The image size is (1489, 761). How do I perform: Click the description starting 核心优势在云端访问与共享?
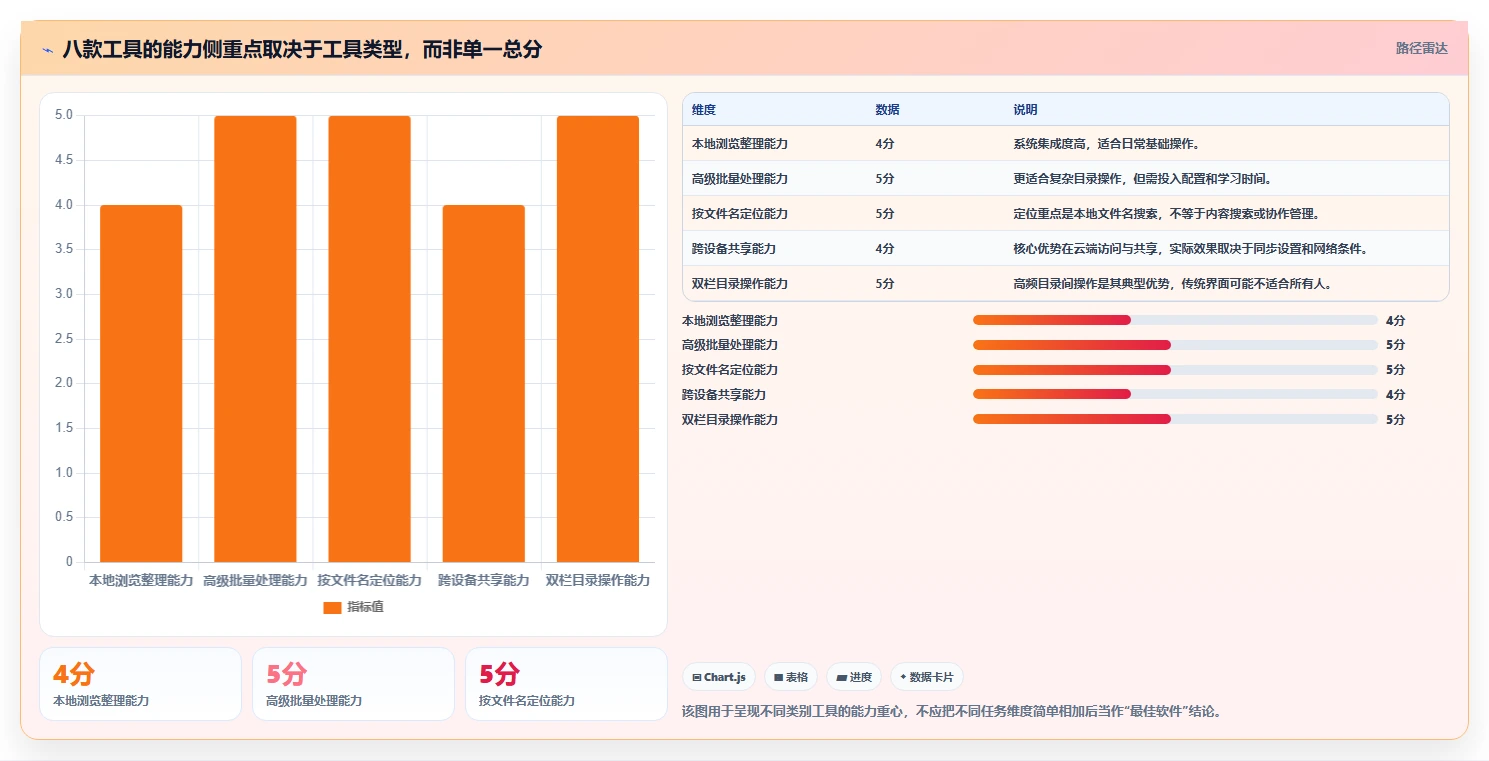click(1190, 248)
